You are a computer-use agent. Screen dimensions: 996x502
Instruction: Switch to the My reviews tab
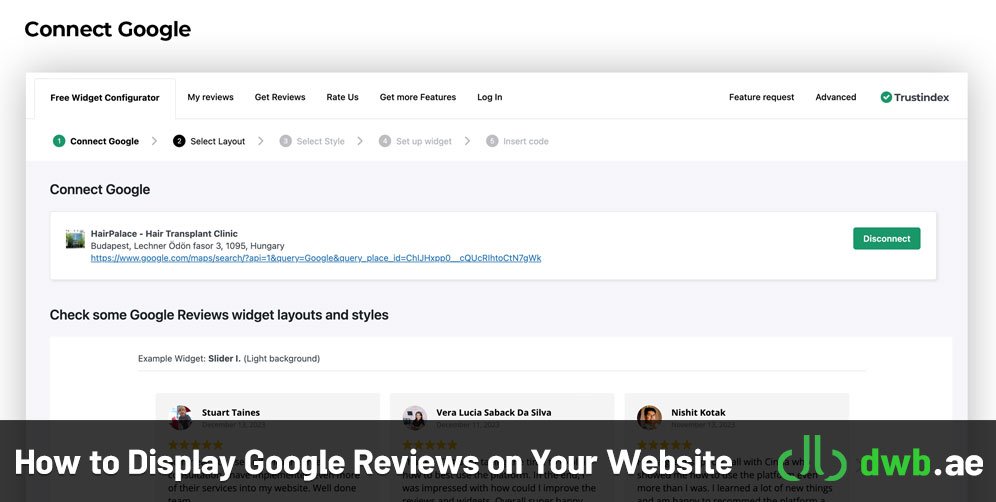pyautogui.click(x=210, y=97)
